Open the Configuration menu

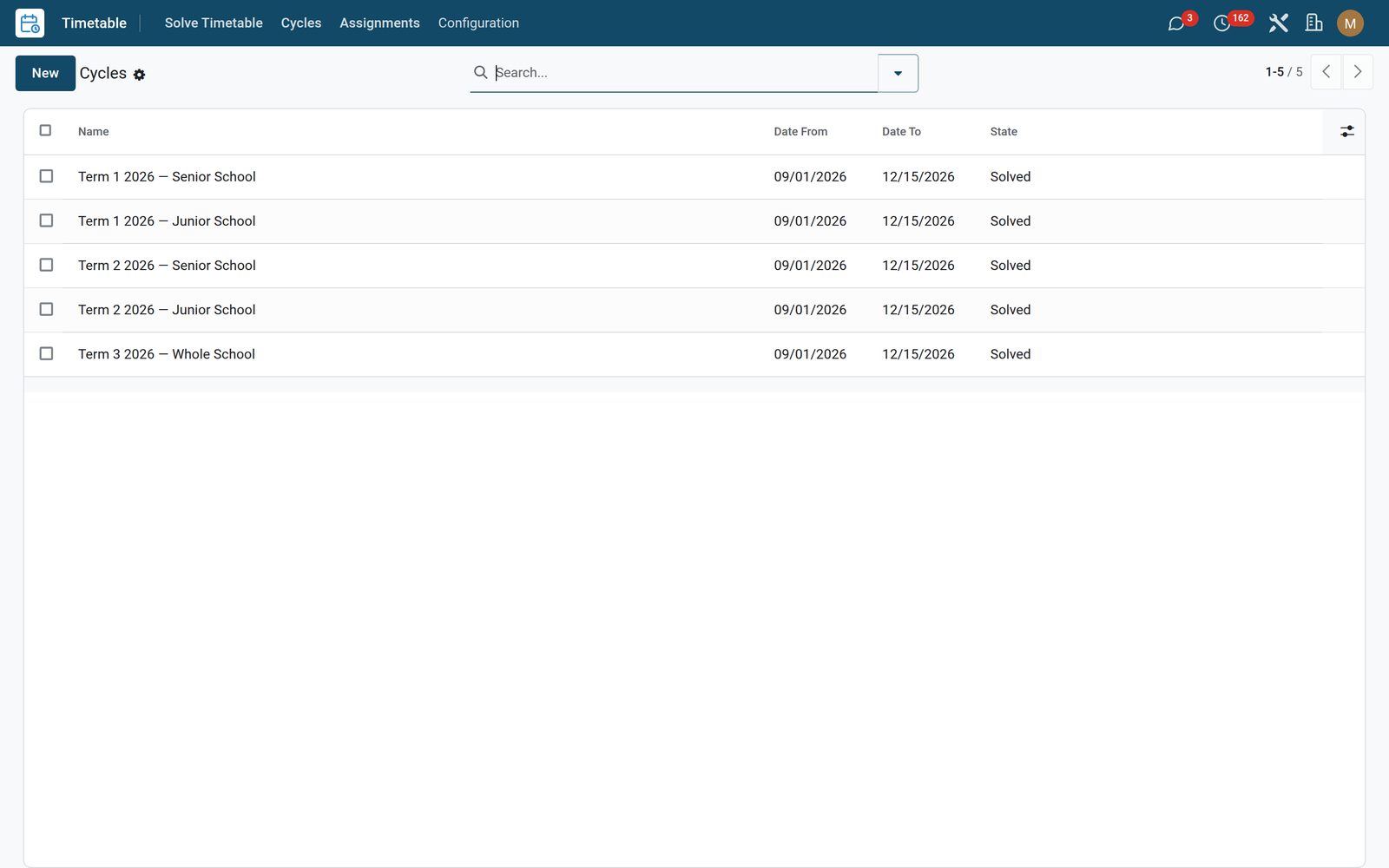pos(478,23)
